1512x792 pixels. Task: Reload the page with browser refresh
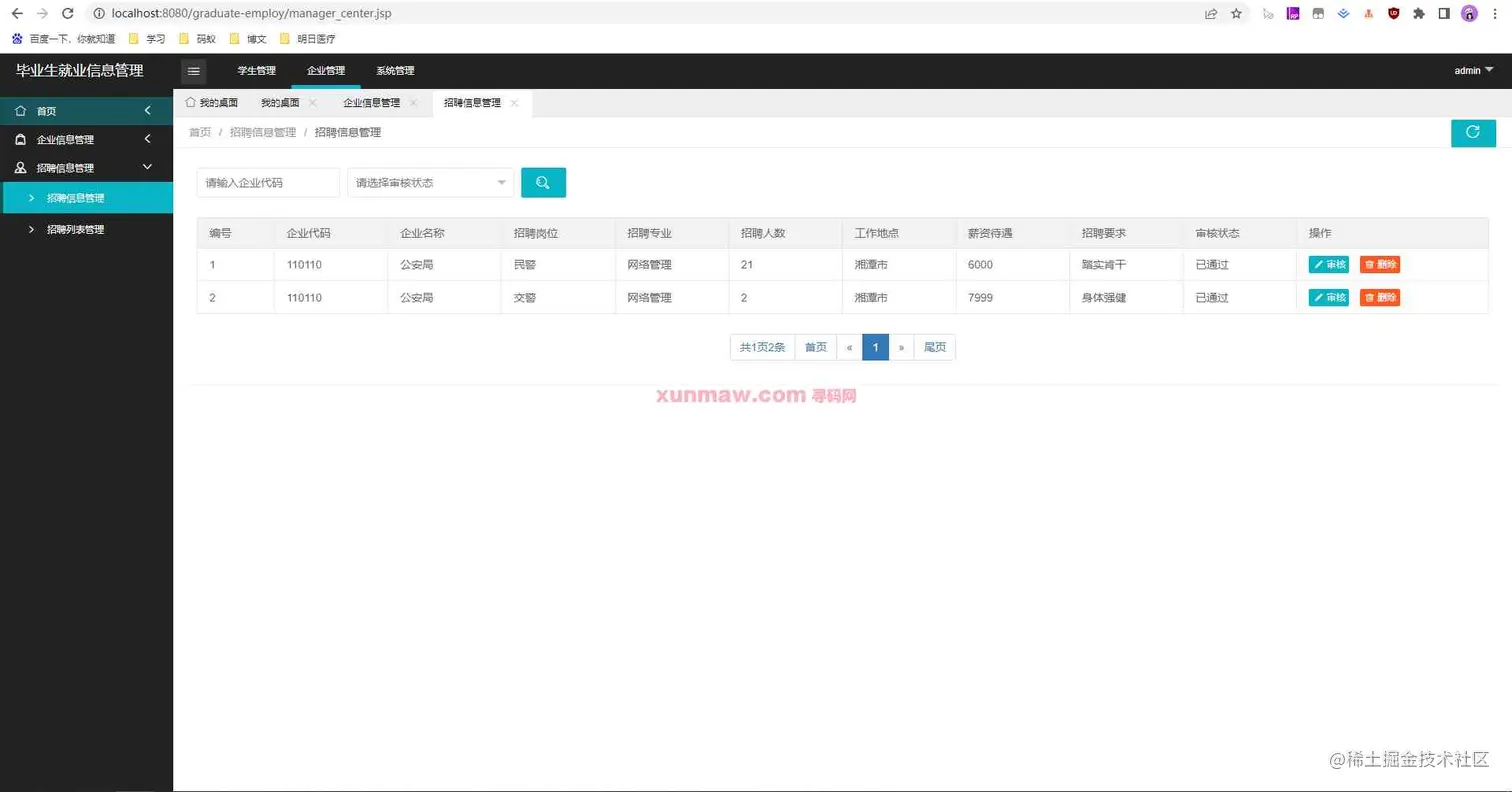[x=67, y=14]
